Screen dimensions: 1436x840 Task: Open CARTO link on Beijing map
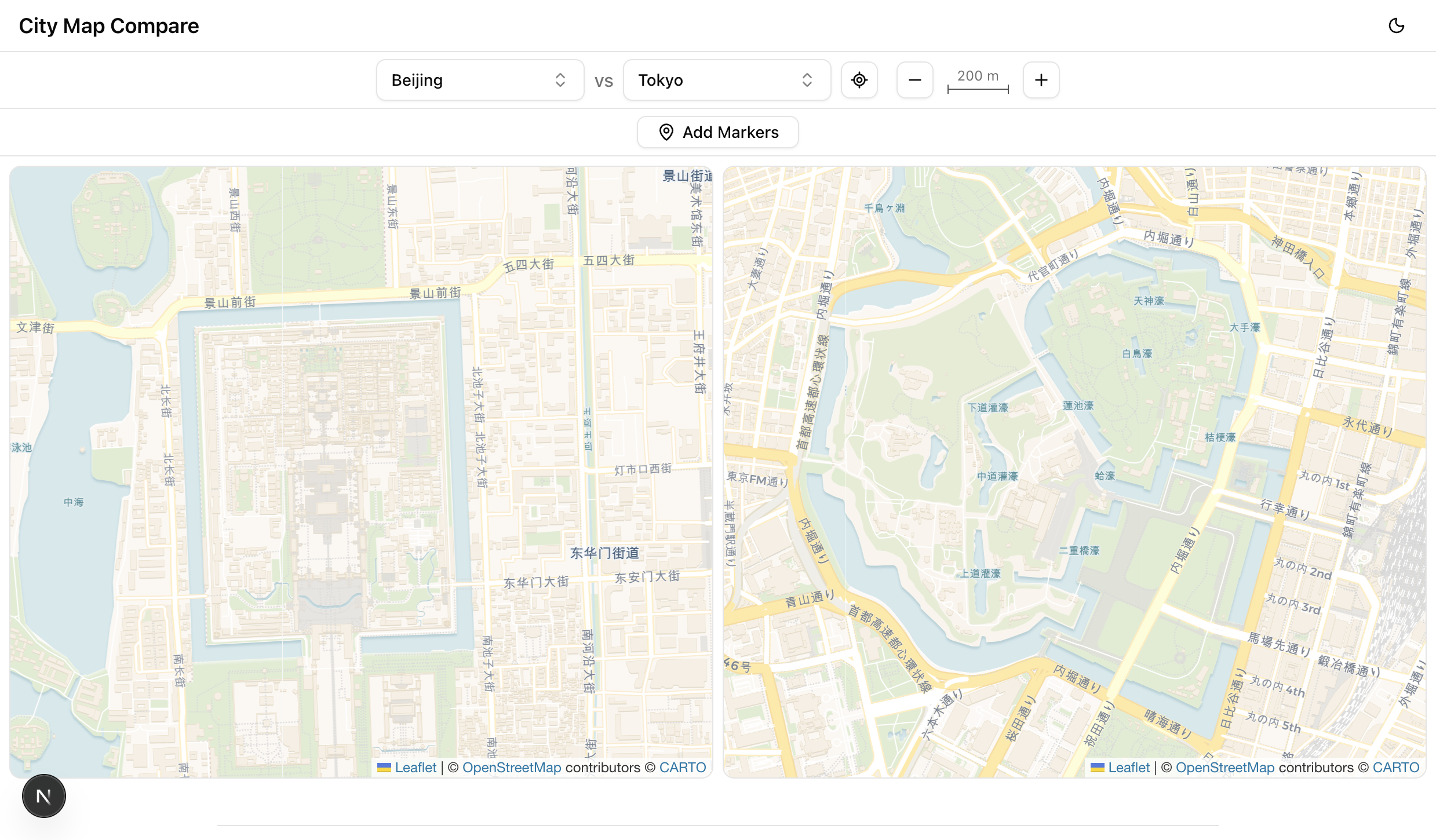[682, 768]
